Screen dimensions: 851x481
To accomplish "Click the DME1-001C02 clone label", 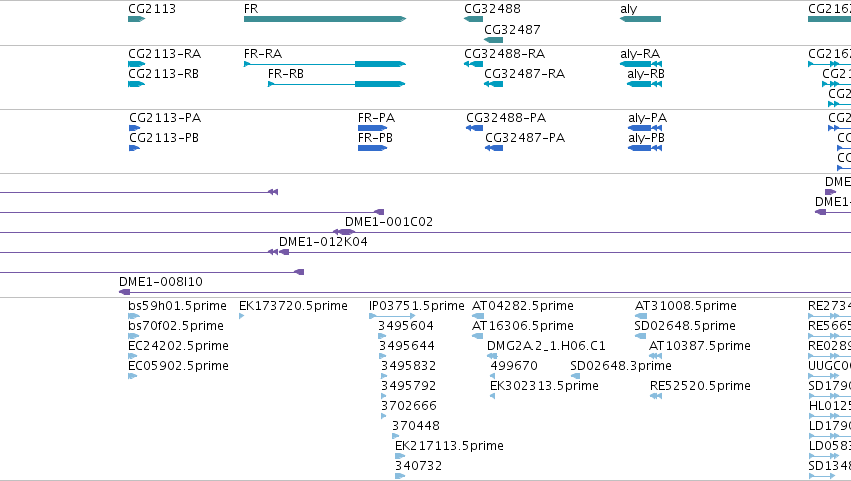I will [389, 221].
